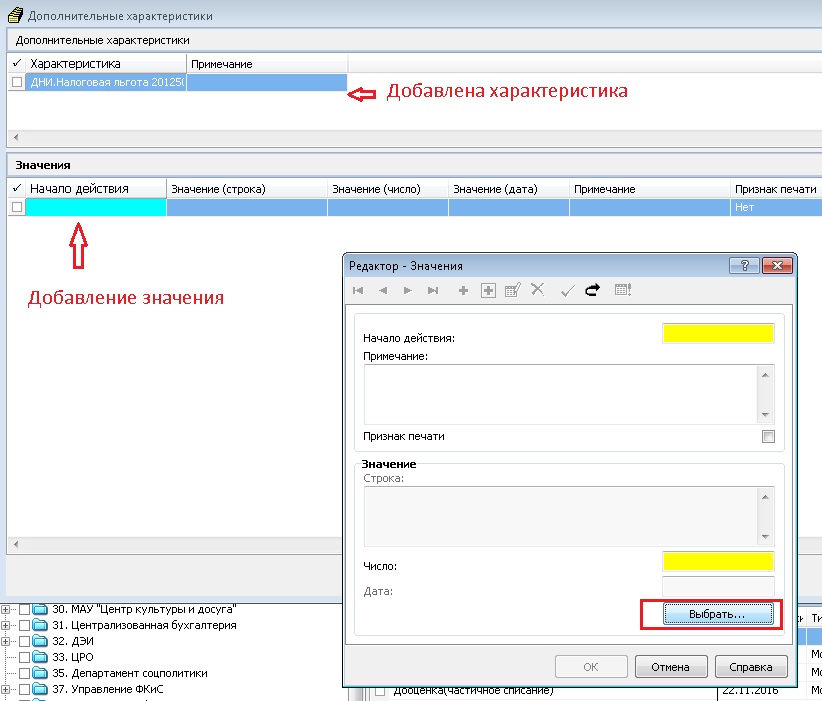Expand the 37. Управление ФКиС node
Viewport: 822px width, 701px height.
coord(8,690)
